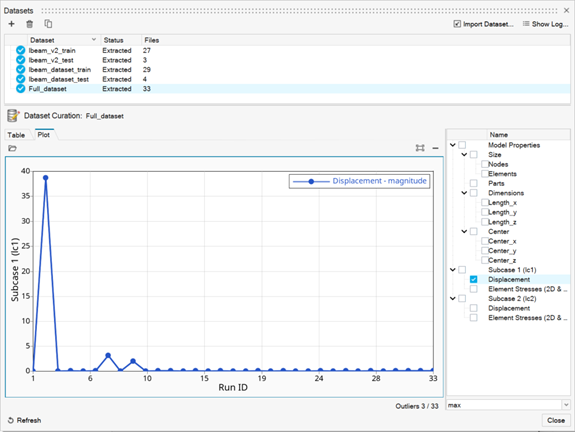Collapse the Dimensions tree node
This screenshot has width=575, height=432.
pyautogui.click(x=464, y=193)
